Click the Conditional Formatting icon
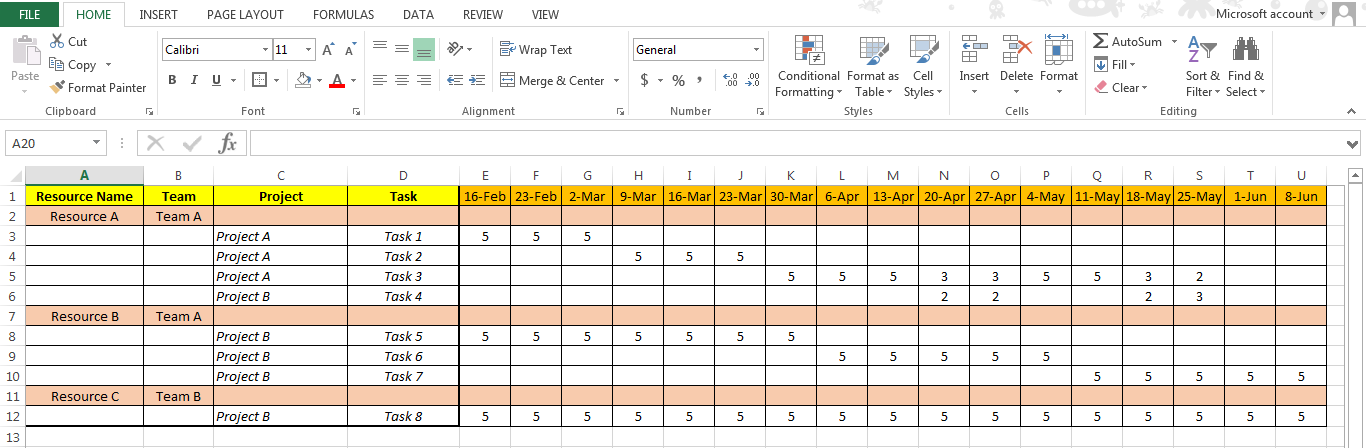Viewport: 1366px width, 448px height. coord(808,51)
